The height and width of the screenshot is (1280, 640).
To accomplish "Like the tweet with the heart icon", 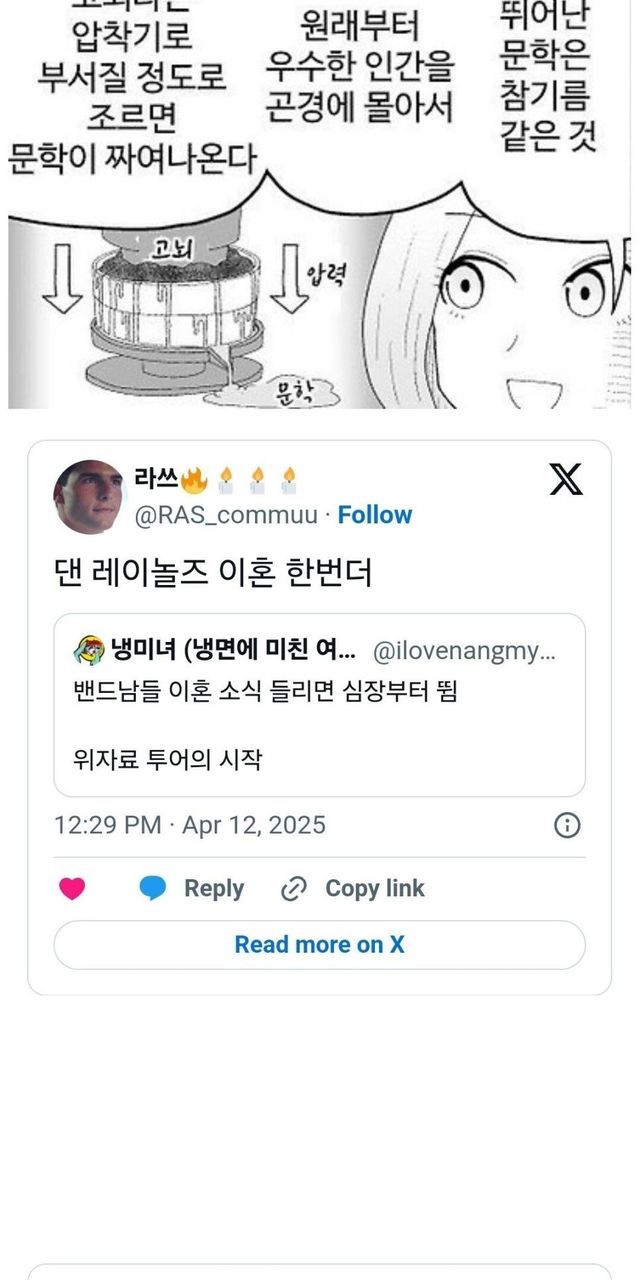I will coord(72,889).
